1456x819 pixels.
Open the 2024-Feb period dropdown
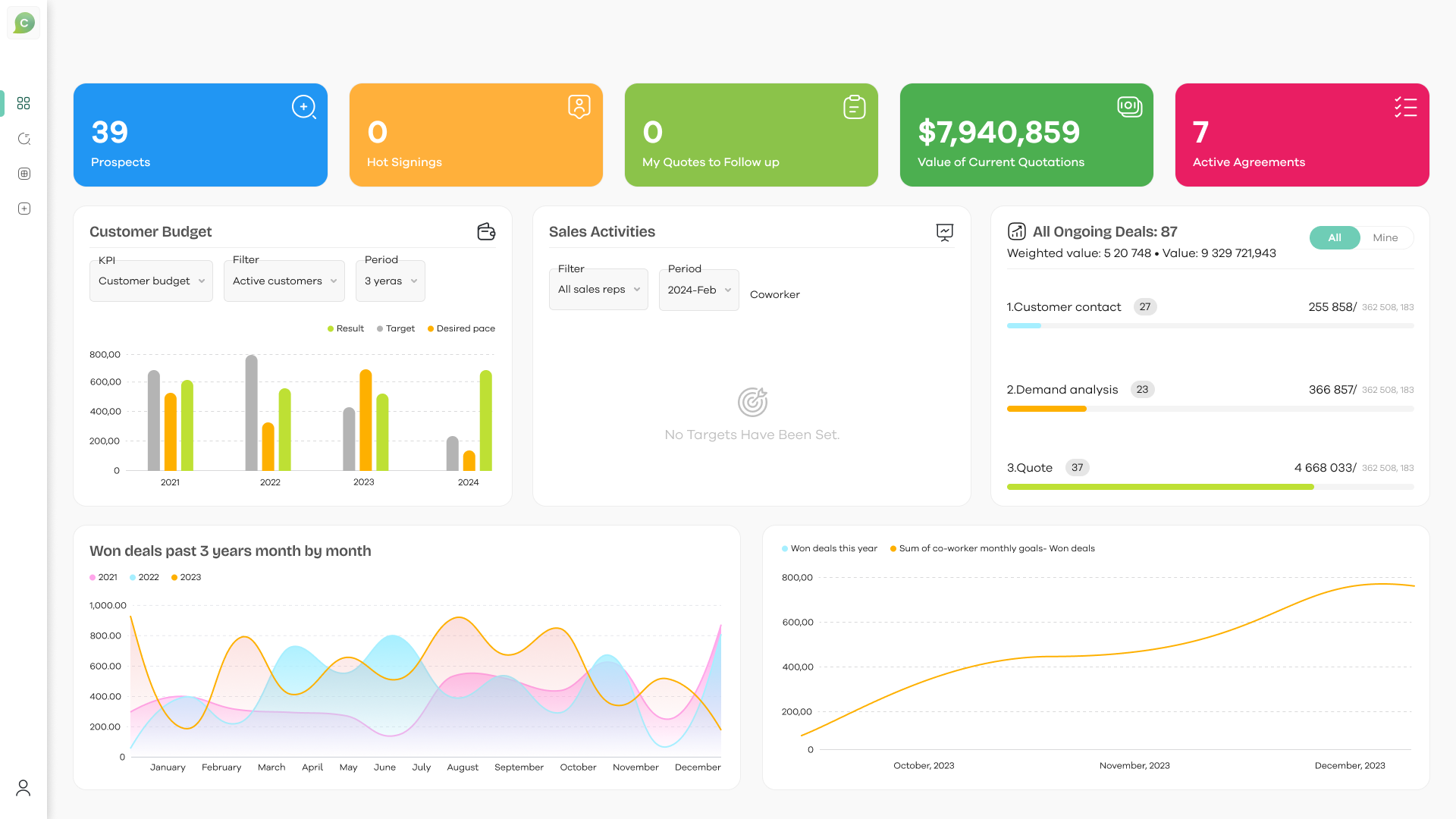pos(698,290)
